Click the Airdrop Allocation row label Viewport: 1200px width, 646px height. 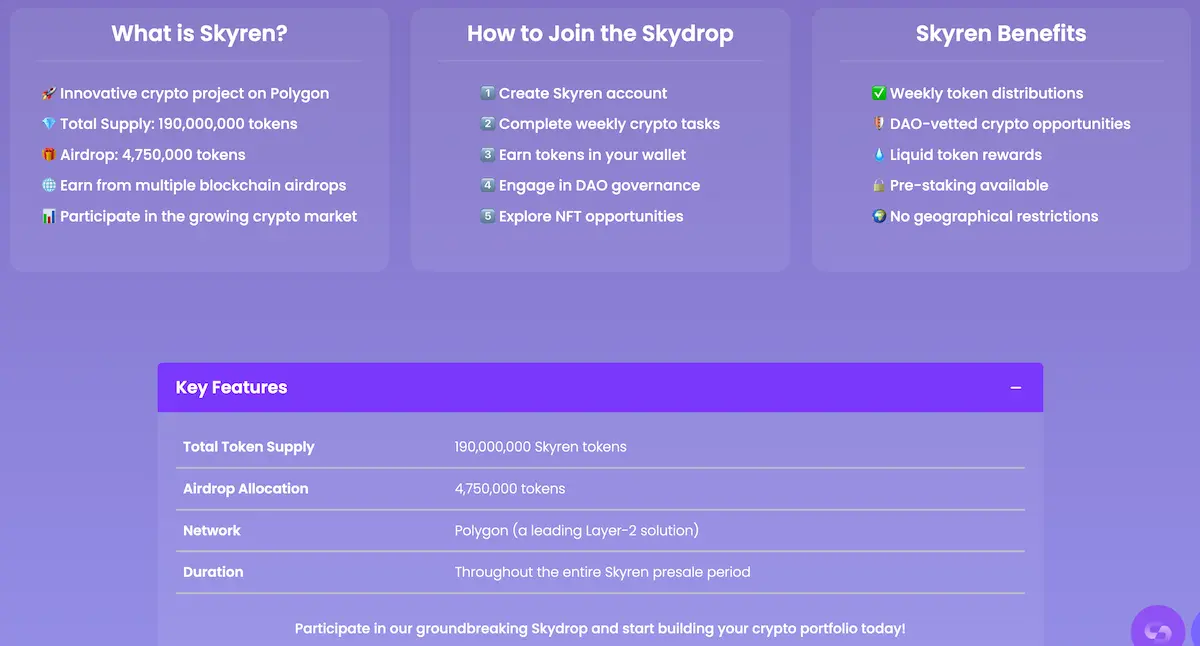pos(246,489)
